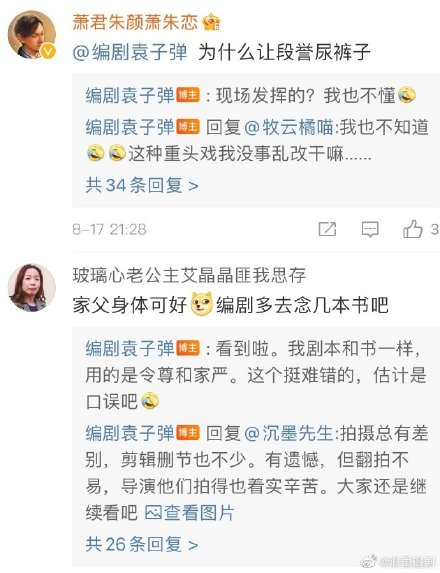Tap the Weibo watermark logo at bottom
The image size is (440, 573).
pos(369,561)
